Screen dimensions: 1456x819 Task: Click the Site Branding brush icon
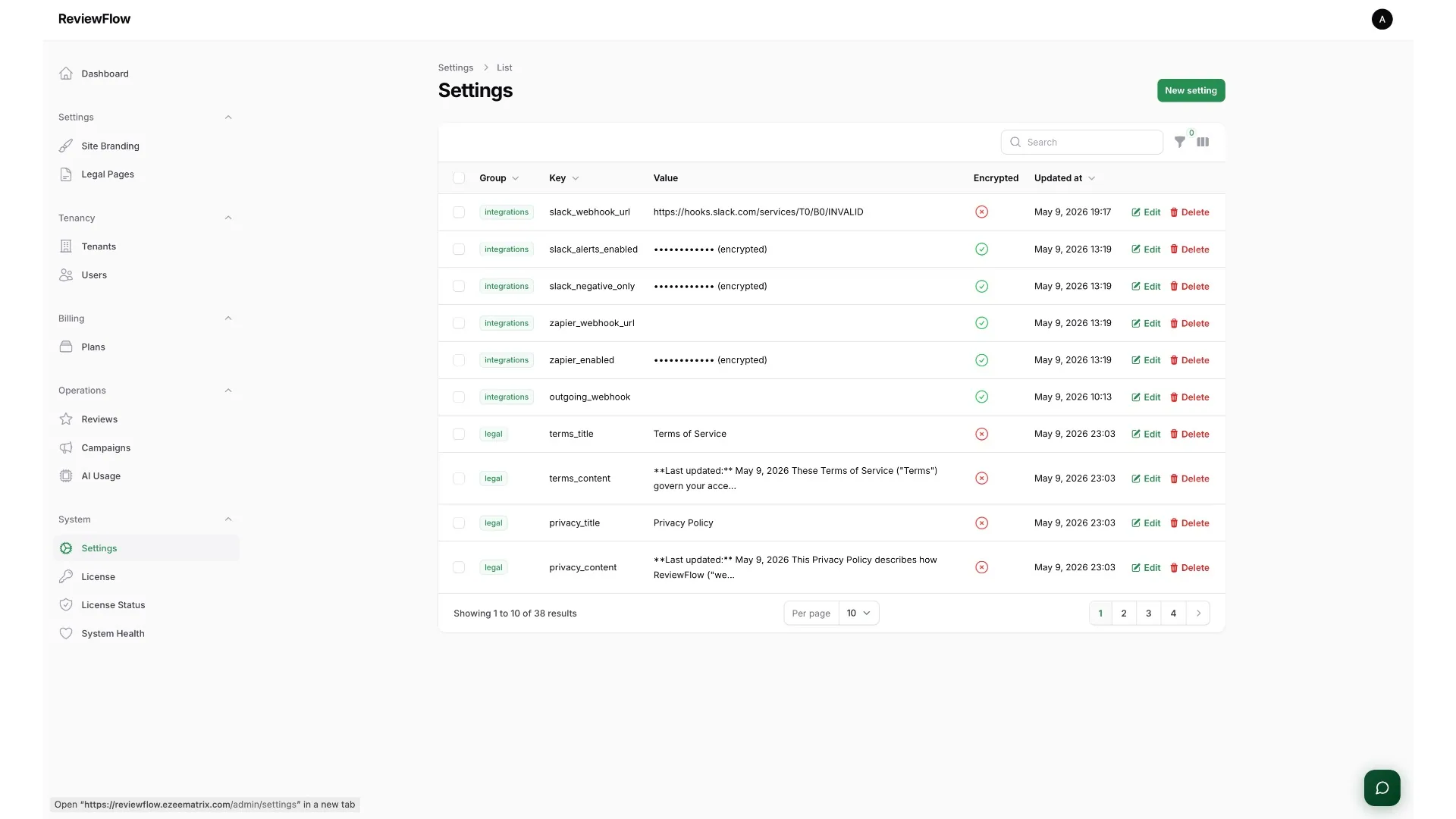66,146
